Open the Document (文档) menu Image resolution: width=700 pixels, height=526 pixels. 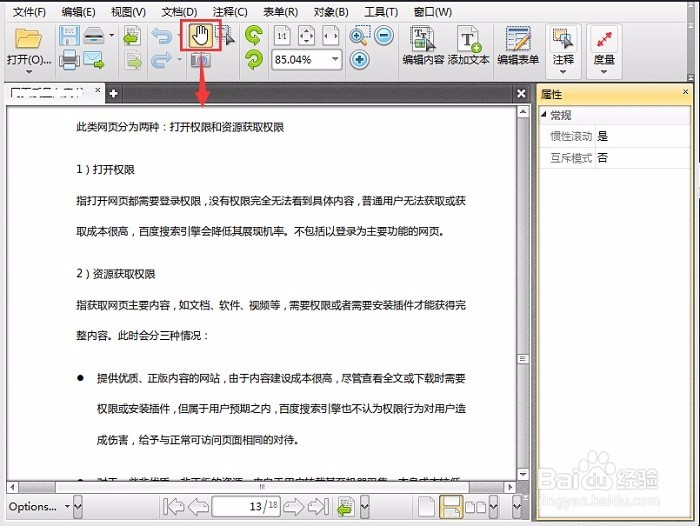pos(179,12)
